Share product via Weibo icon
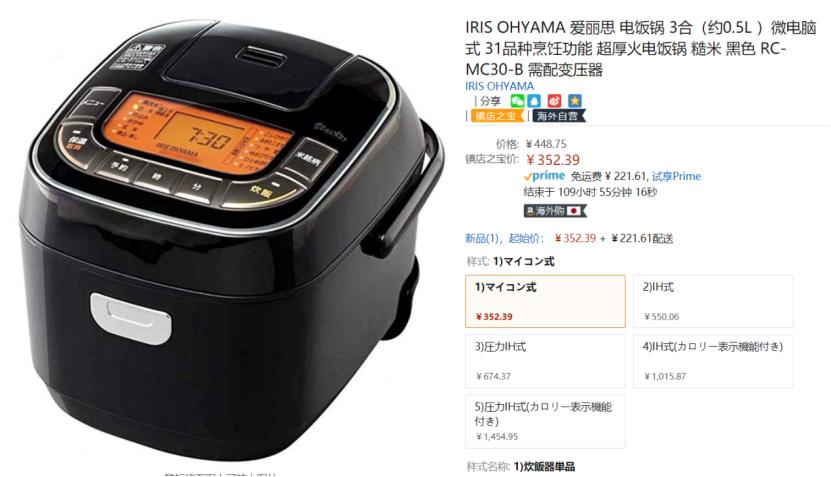Image resolution: width=831 pixels, height=477 pixels. pyautogui.click(x=554, y=101)
